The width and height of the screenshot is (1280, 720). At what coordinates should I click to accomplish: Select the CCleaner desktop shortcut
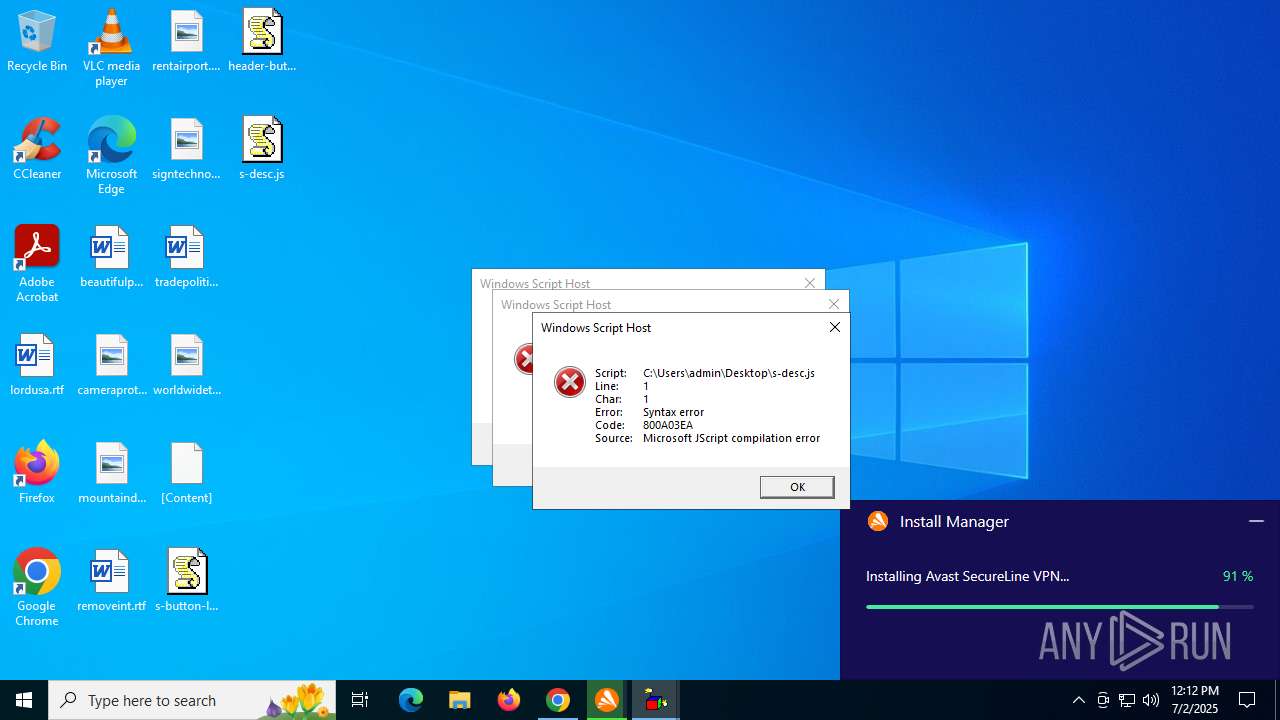click(x=37, y=149)
